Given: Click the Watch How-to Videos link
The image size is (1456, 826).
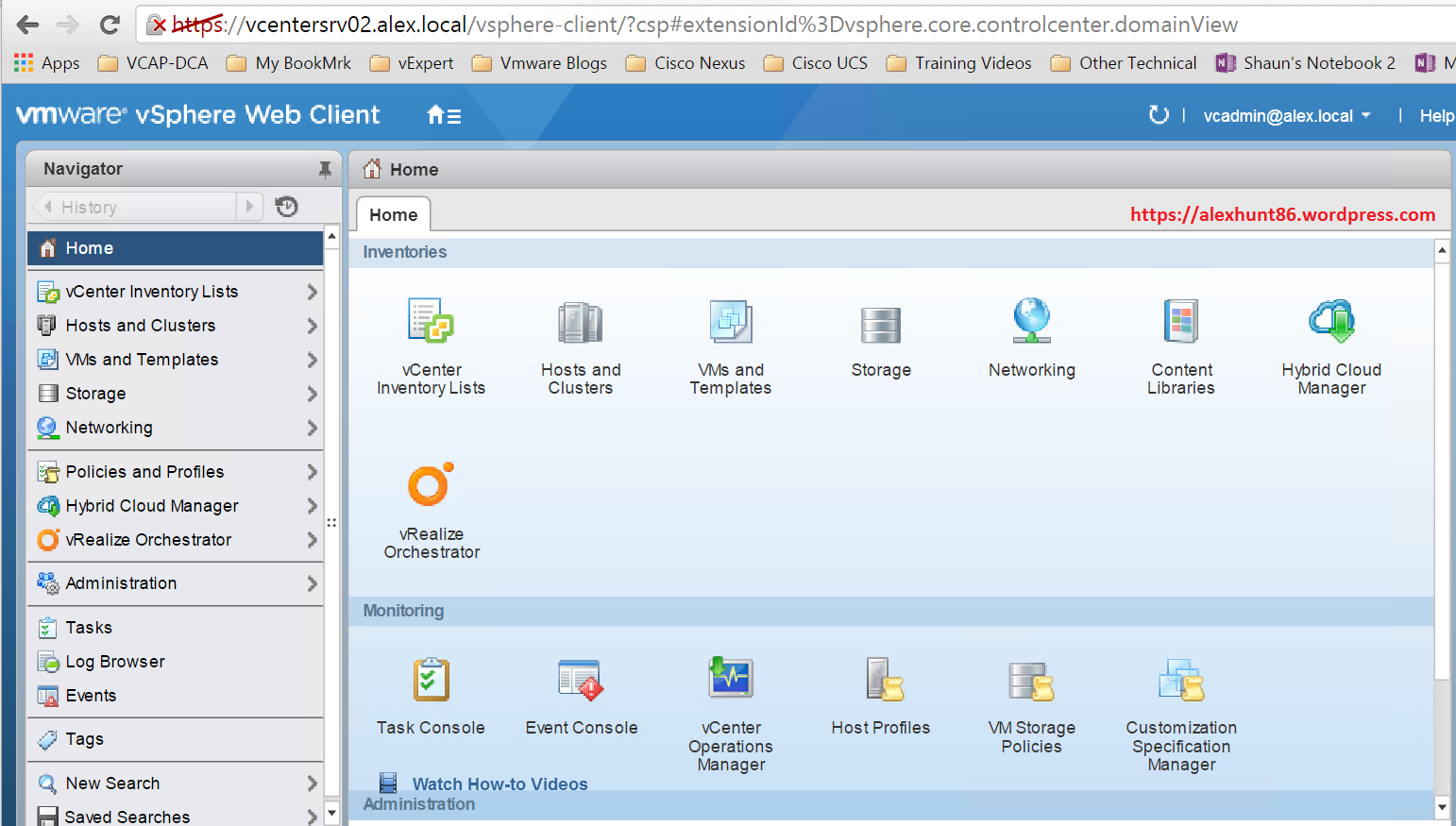Looking at the screenshot, I should 499,784.
